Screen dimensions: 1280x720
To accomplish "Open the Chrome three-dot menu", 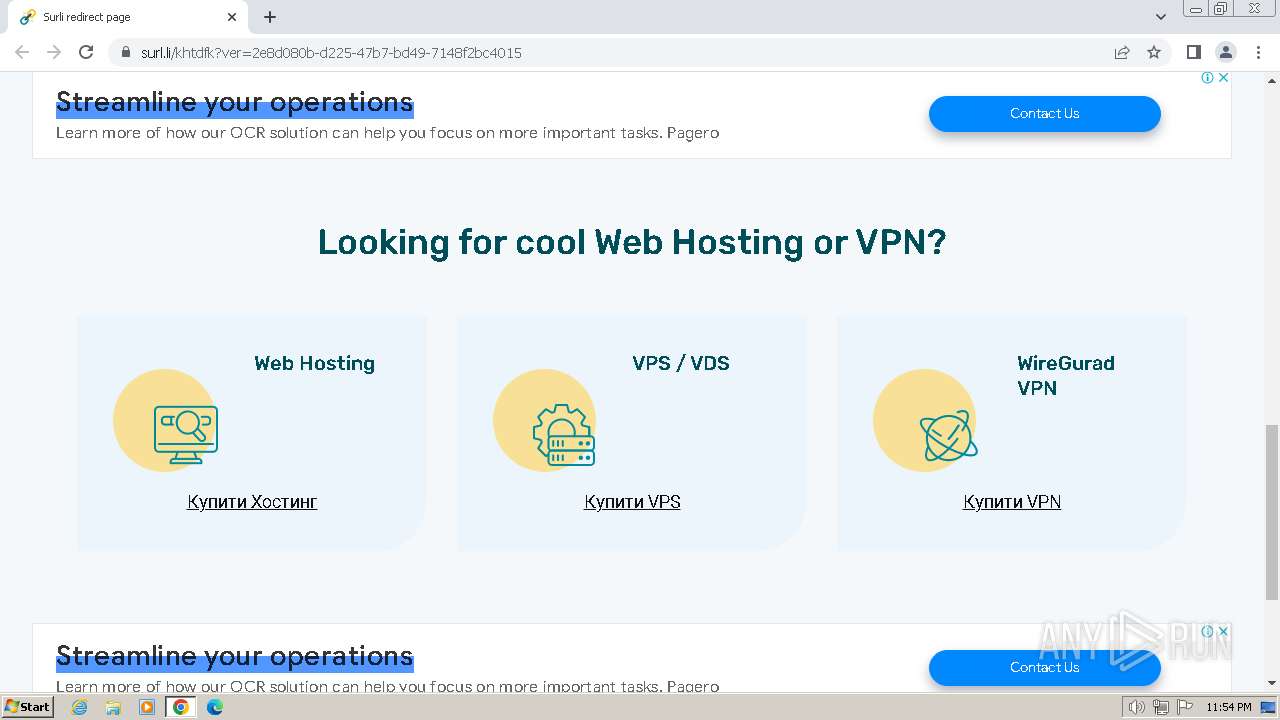I will coord(1258,52).
